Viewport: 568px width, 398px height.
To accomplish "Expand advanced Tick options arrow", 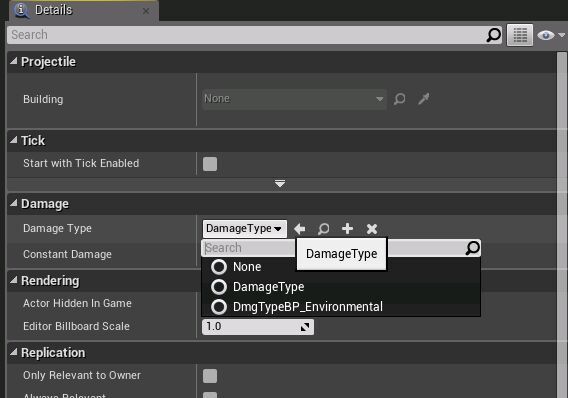I will click(280, 184).
